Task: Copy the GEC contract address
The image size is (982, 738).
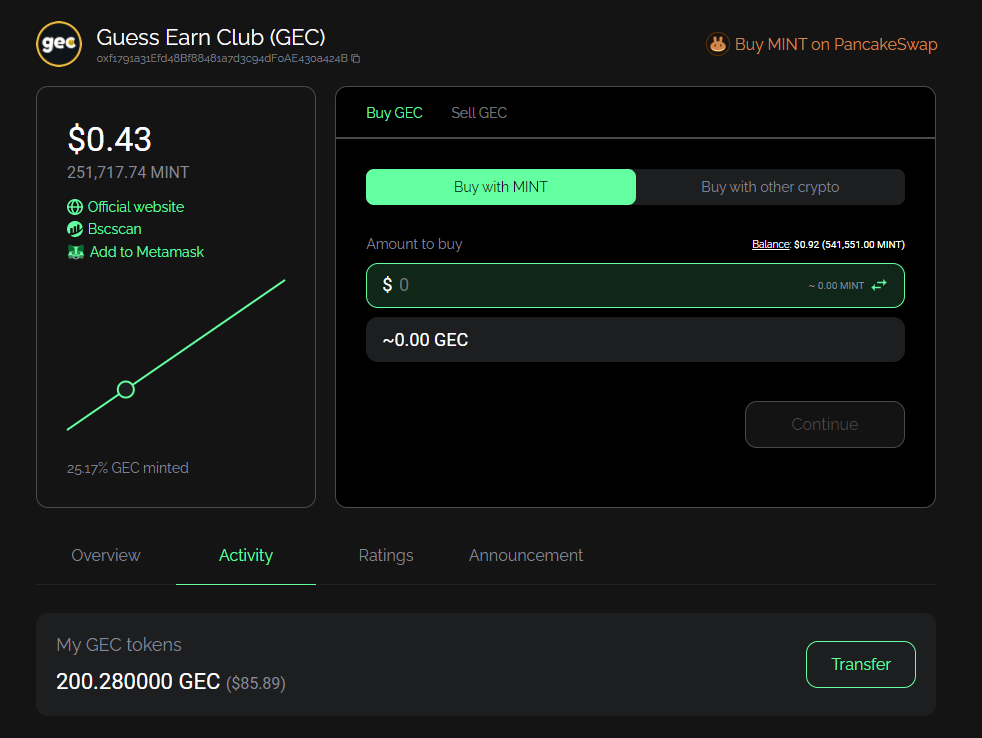Action: point(356,58)
